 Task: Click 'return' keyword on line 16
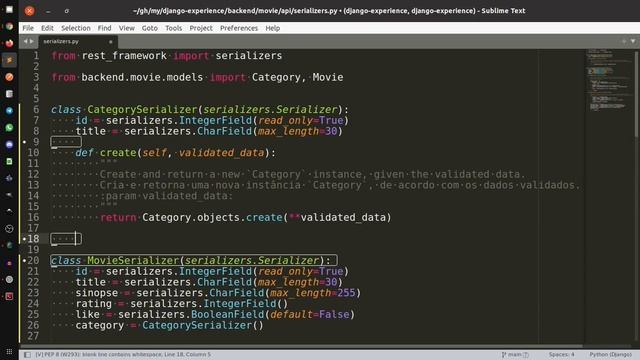(x=118, y=218)
